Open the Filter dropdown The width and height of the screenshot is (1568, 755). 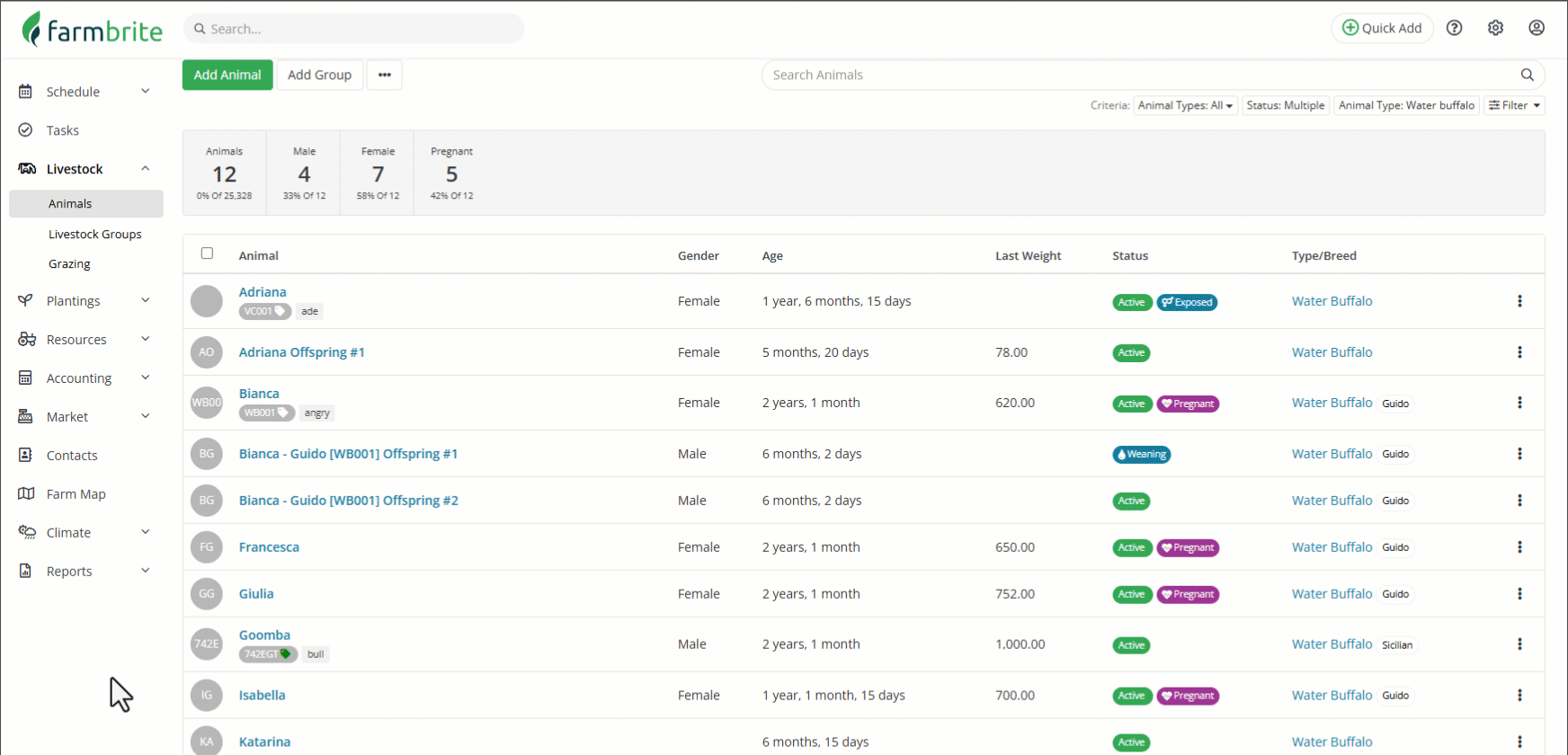coord(1514,105)
